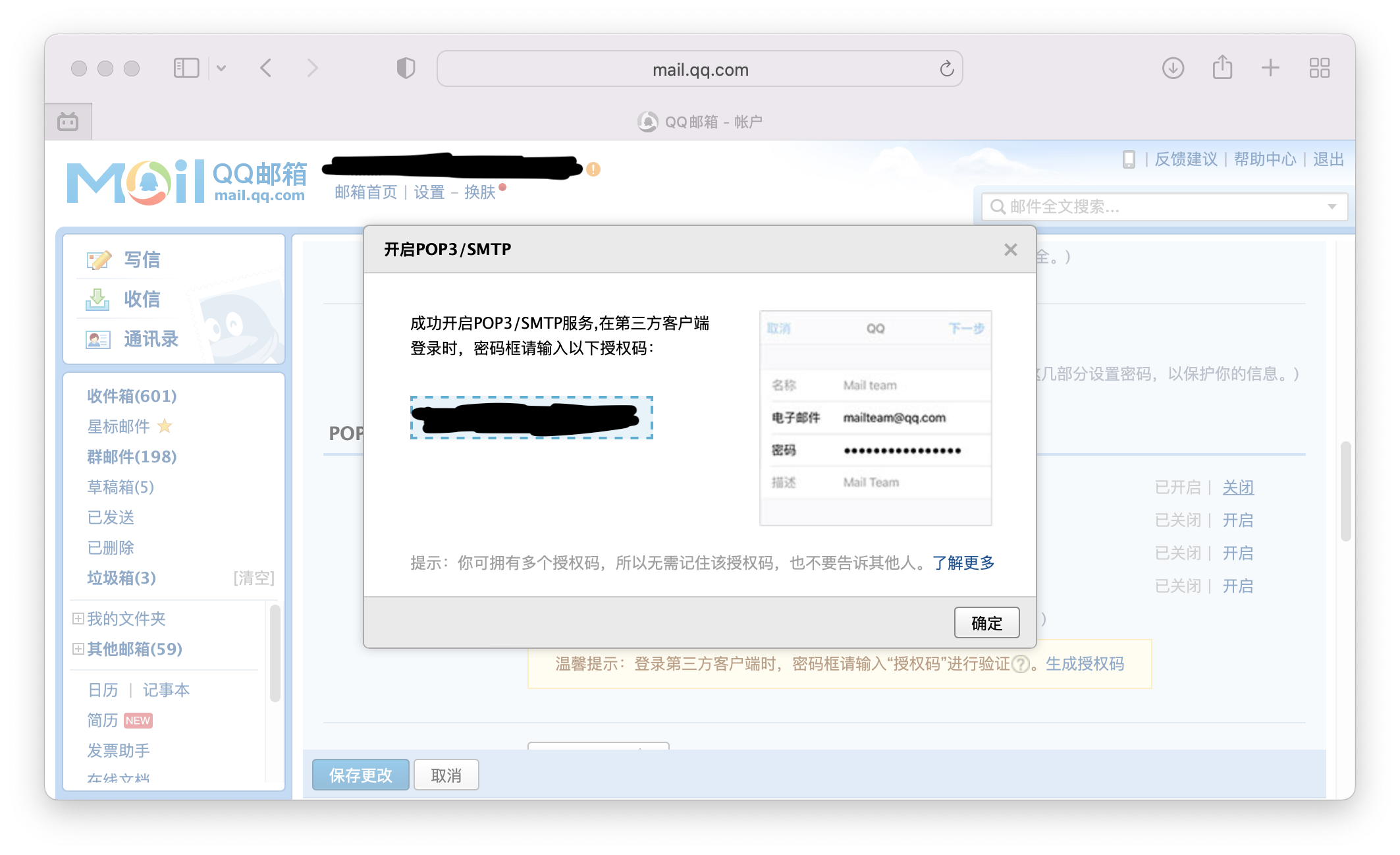Open the search box dropdown arrow
The image size is (1400, 855).
point(1332,207)
